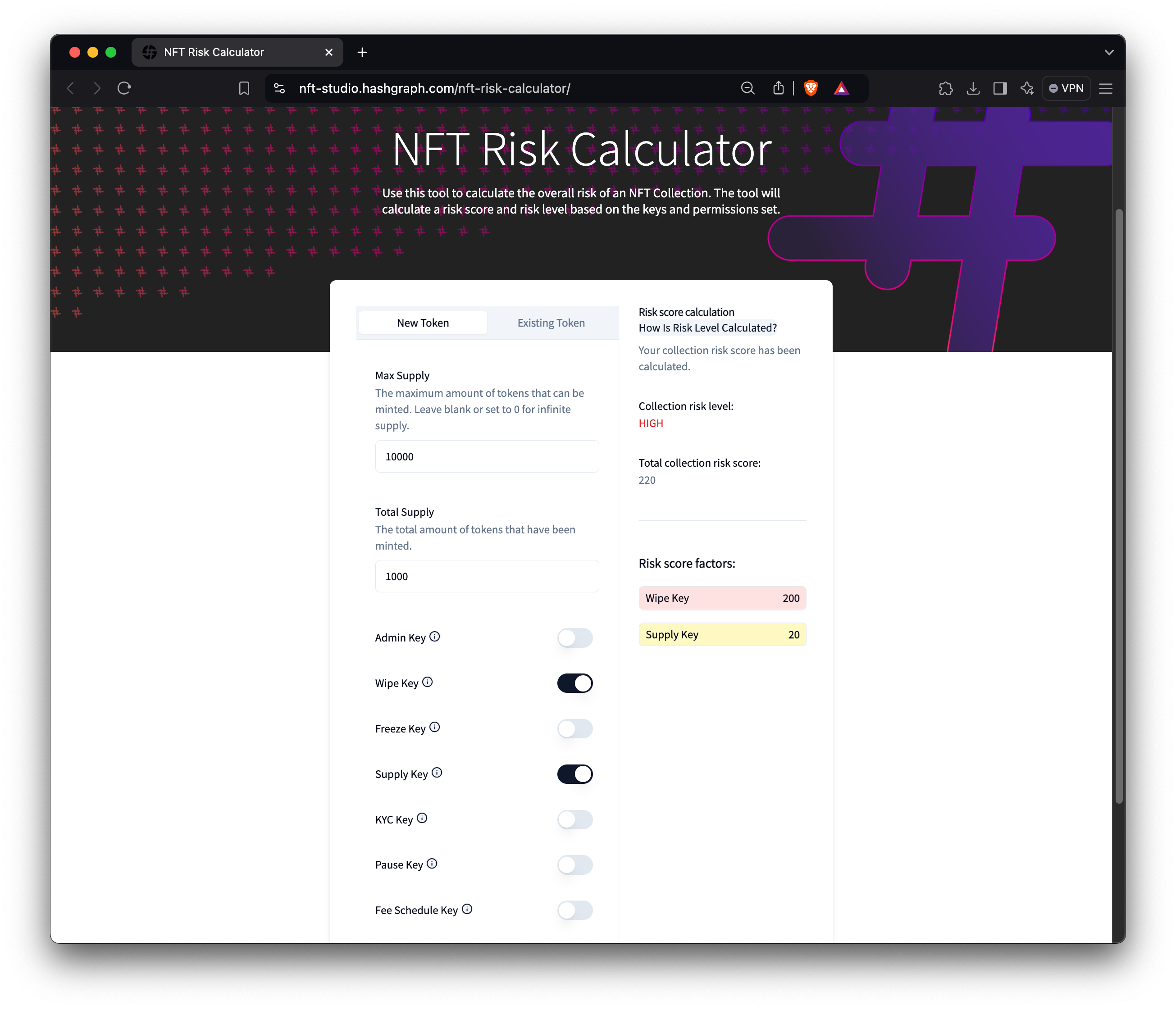Click the Brave Shields lion icon

tap(811, 88)
